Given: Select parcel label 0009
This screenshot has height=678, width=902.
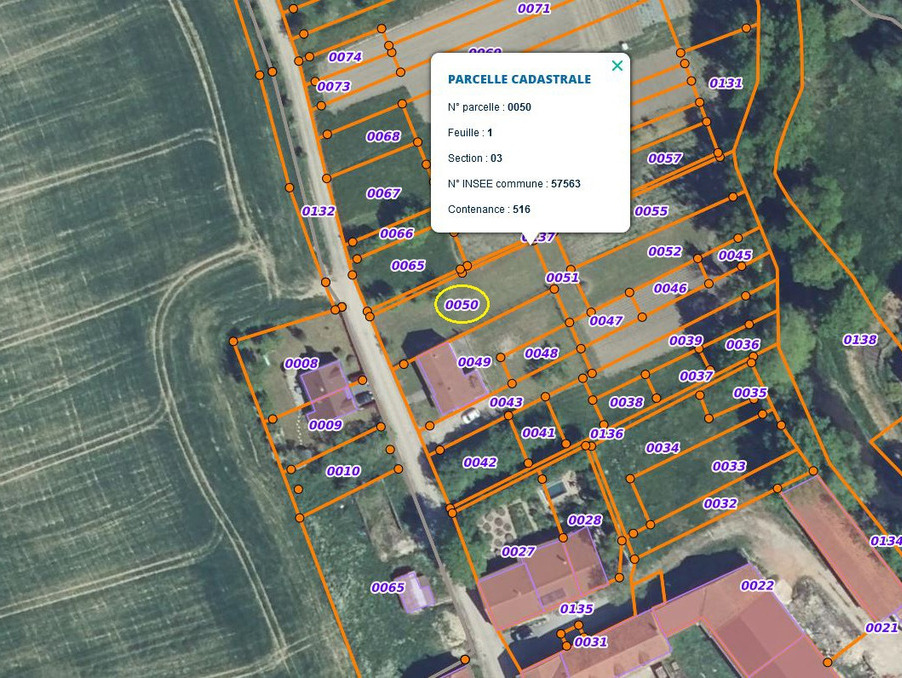Looking at the screenshot, I should point(325,425).
